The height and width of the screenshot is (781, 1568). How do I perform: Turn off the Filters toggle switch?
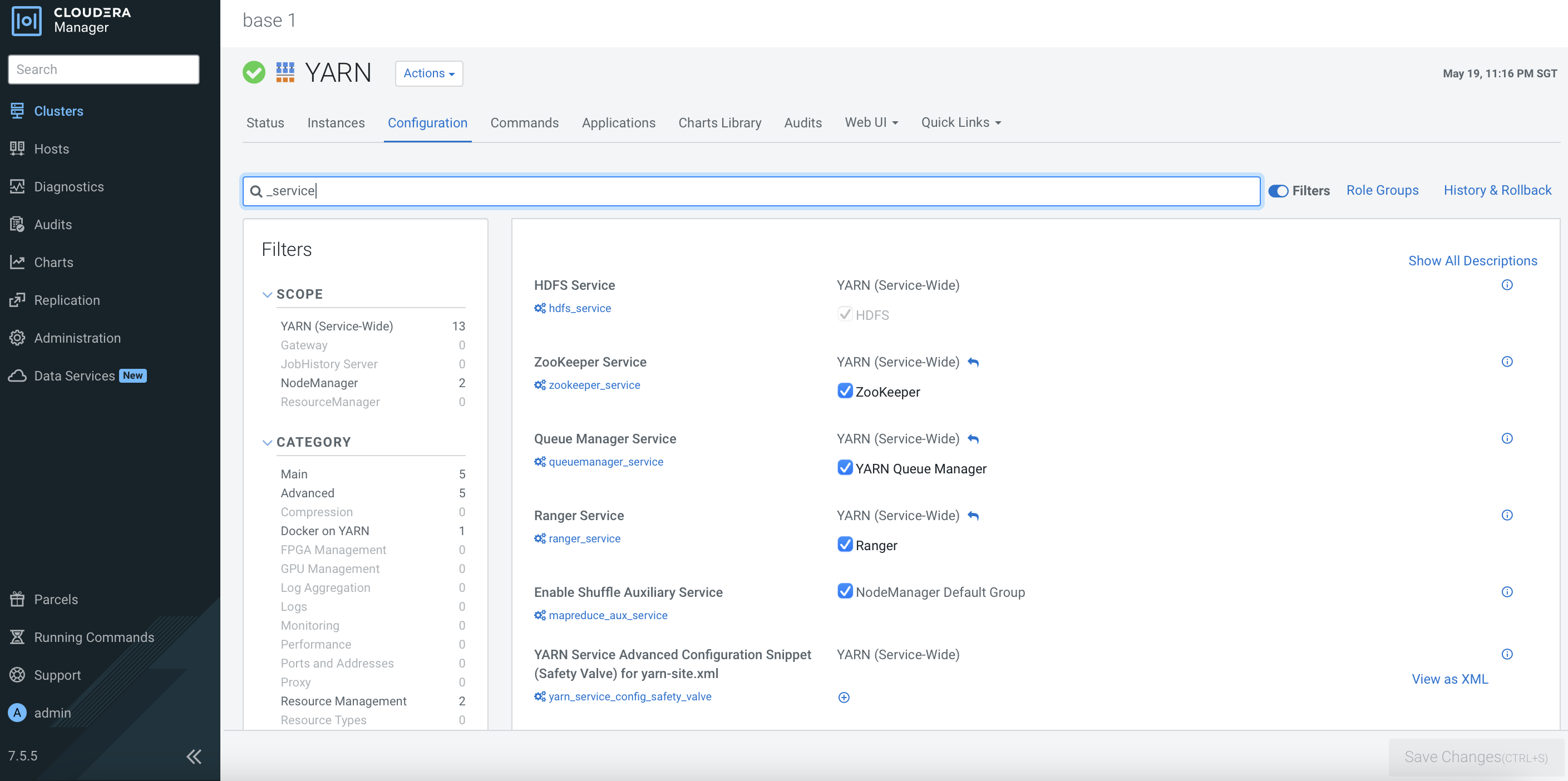coord(1278,191)
